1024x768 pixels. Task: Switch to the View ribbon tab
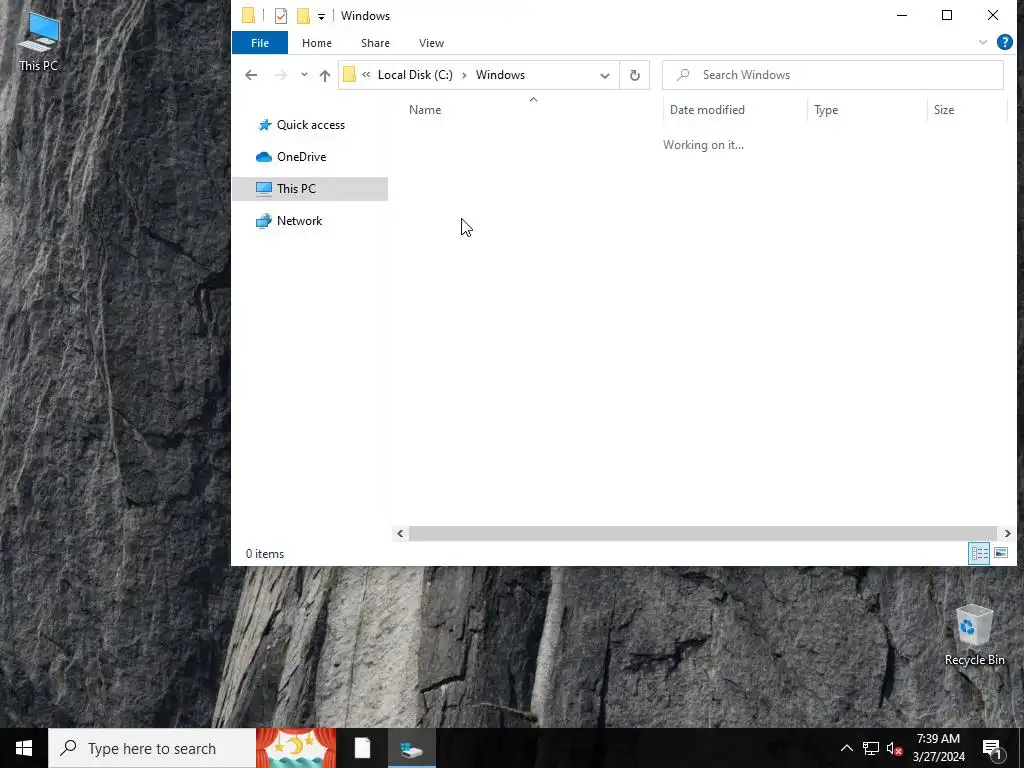(432, 43)
